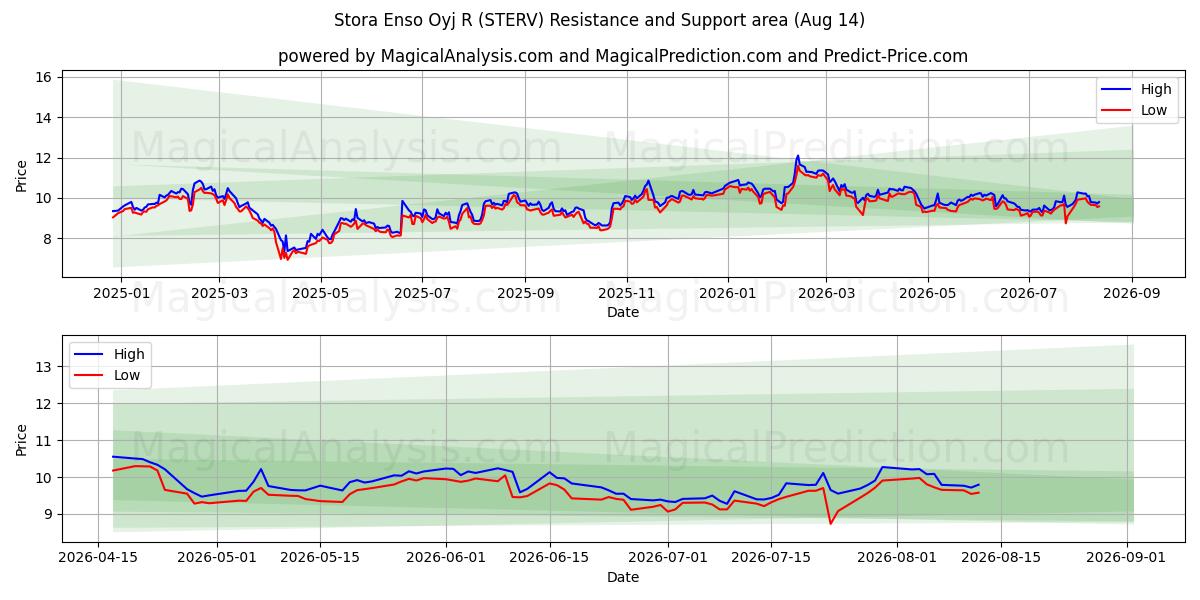
Task: Click the '2026-08-01' tick label
Action: [897, 559]
